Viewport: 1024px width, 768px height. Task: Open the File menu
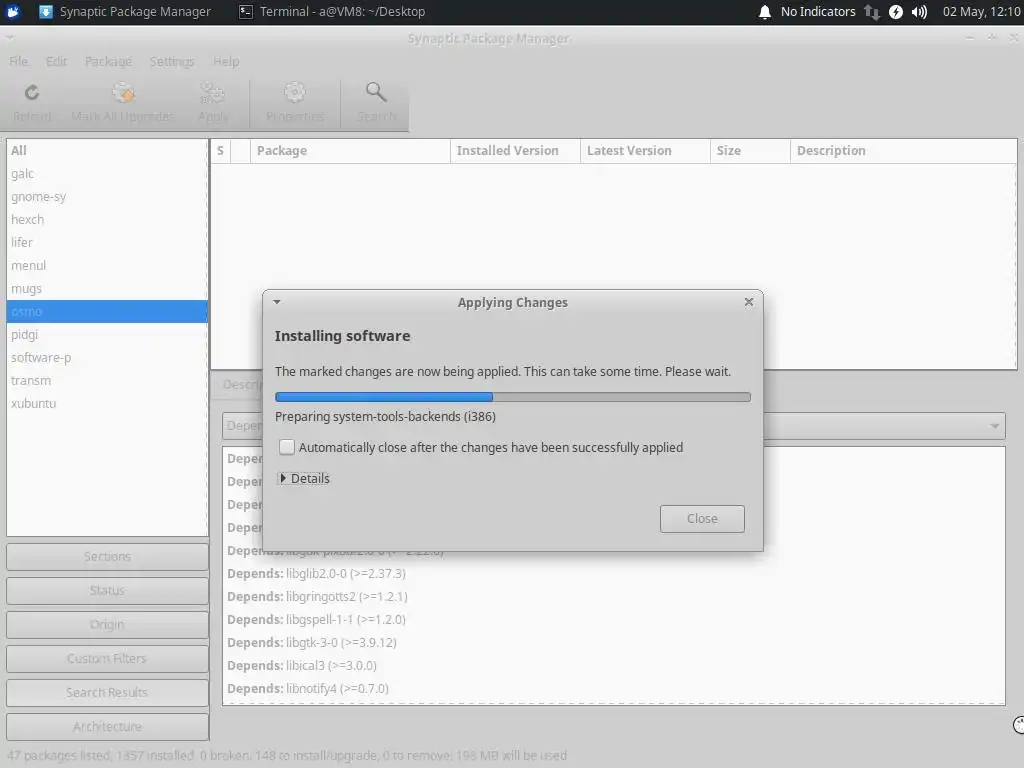click(18, 61)
